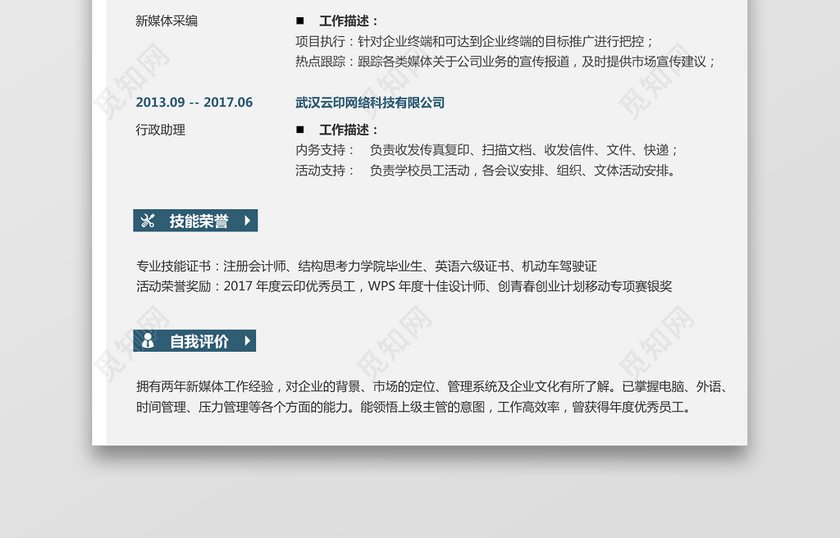Screen dimensions: 840x538
Task: Click the 工作描述 label under 行政助理
Action: click(349, 130)
